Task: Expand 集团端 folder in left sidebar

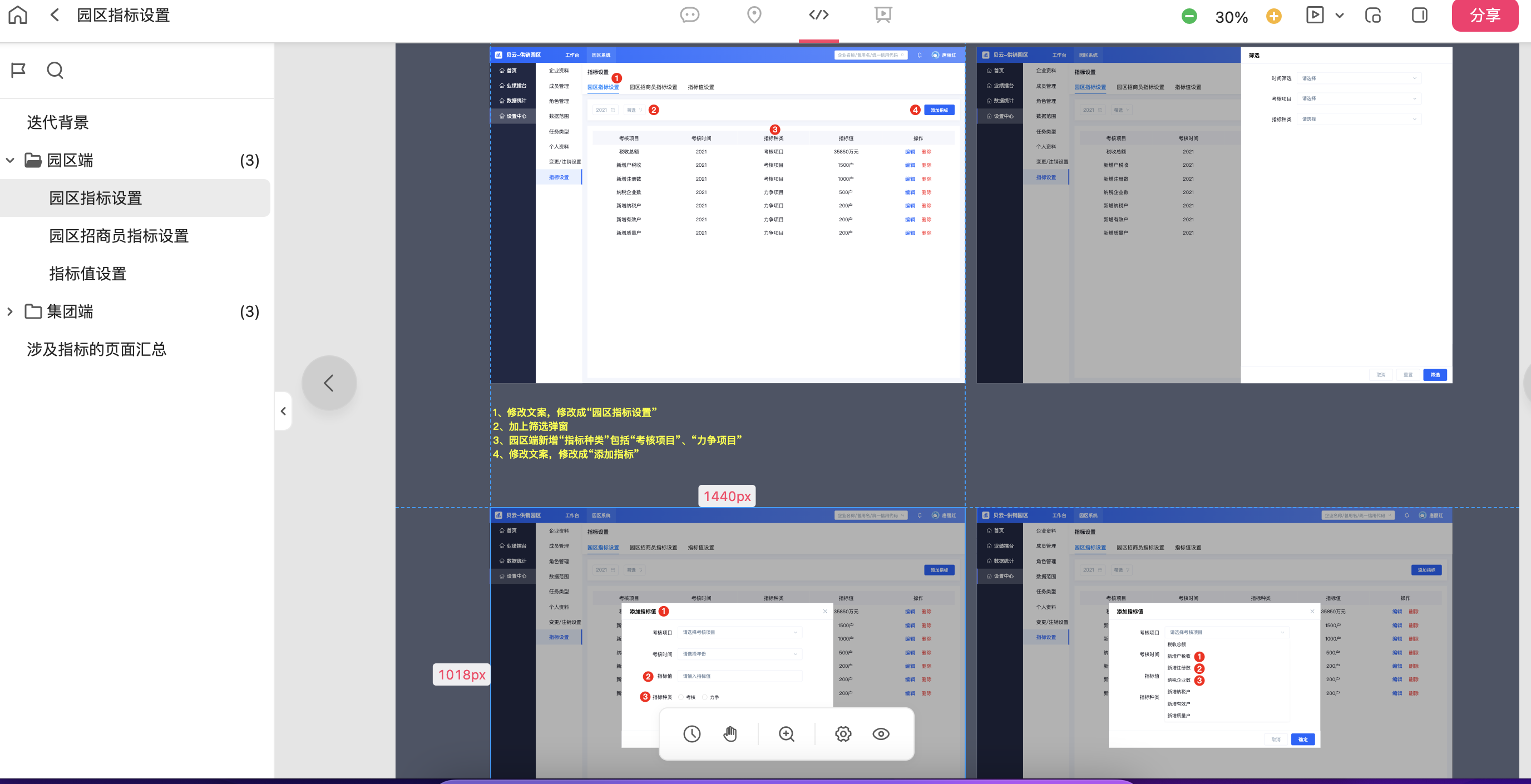Action: click(x=10, y=311)
